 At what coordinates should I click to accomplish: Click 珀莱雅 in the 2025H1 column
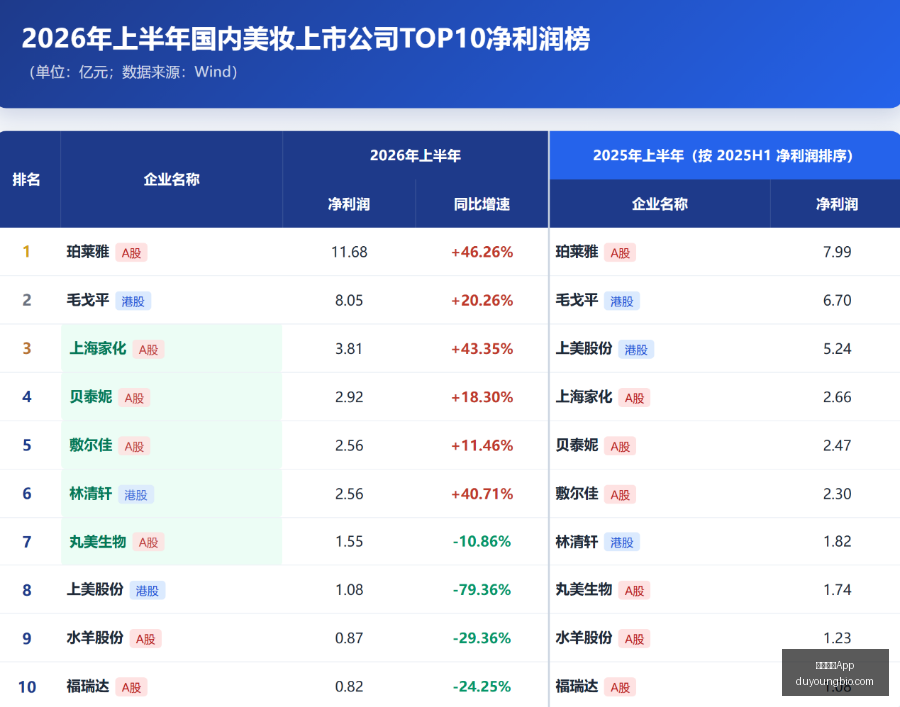577,252
